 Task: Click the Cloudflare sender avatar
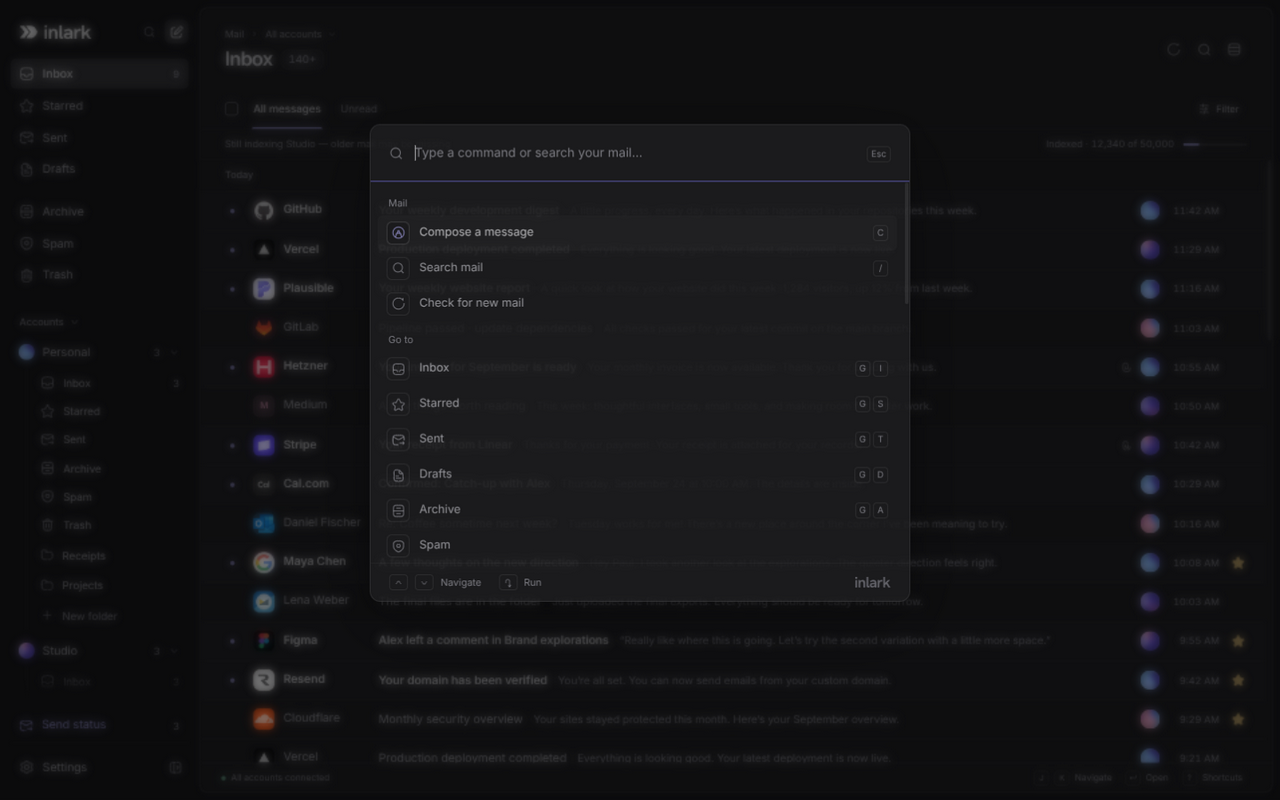click(x=263, y=719)
